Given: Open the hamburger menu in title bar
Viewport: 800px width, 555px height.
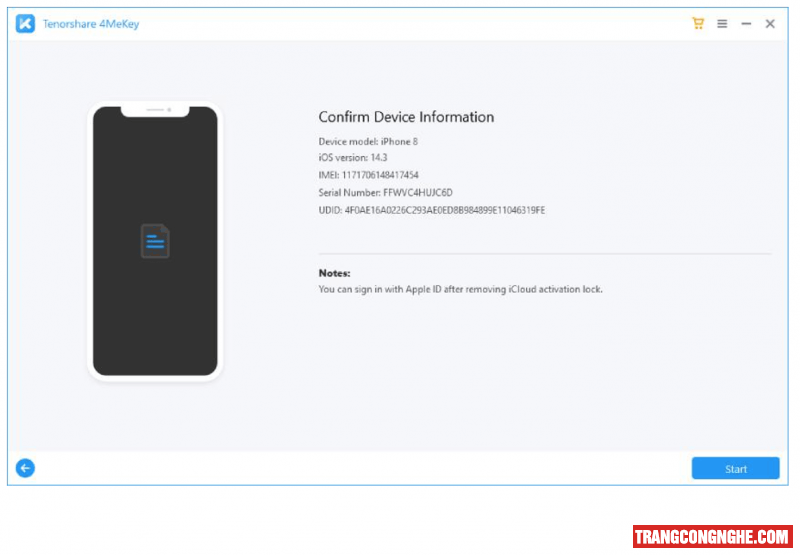Looking at the screenshot, I should (x=722, y=24).
